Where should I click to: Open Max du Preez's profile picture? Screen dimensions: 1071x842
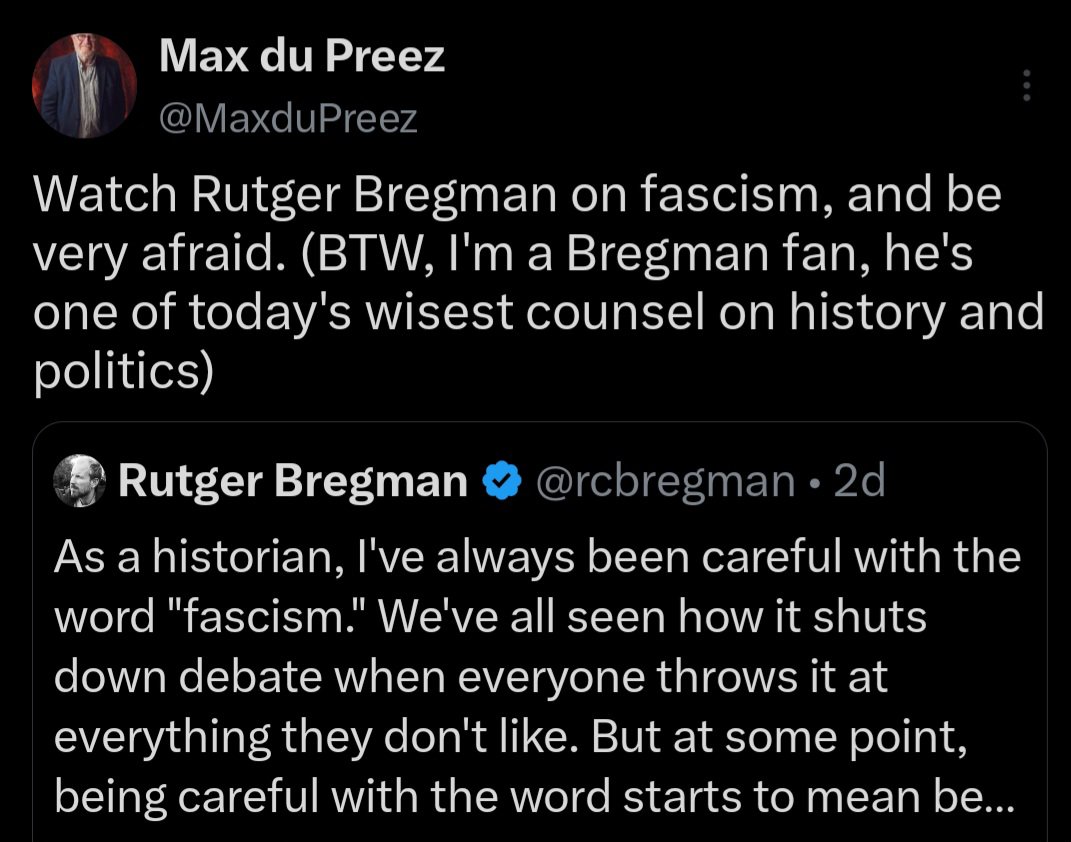(x=84, y=87)
